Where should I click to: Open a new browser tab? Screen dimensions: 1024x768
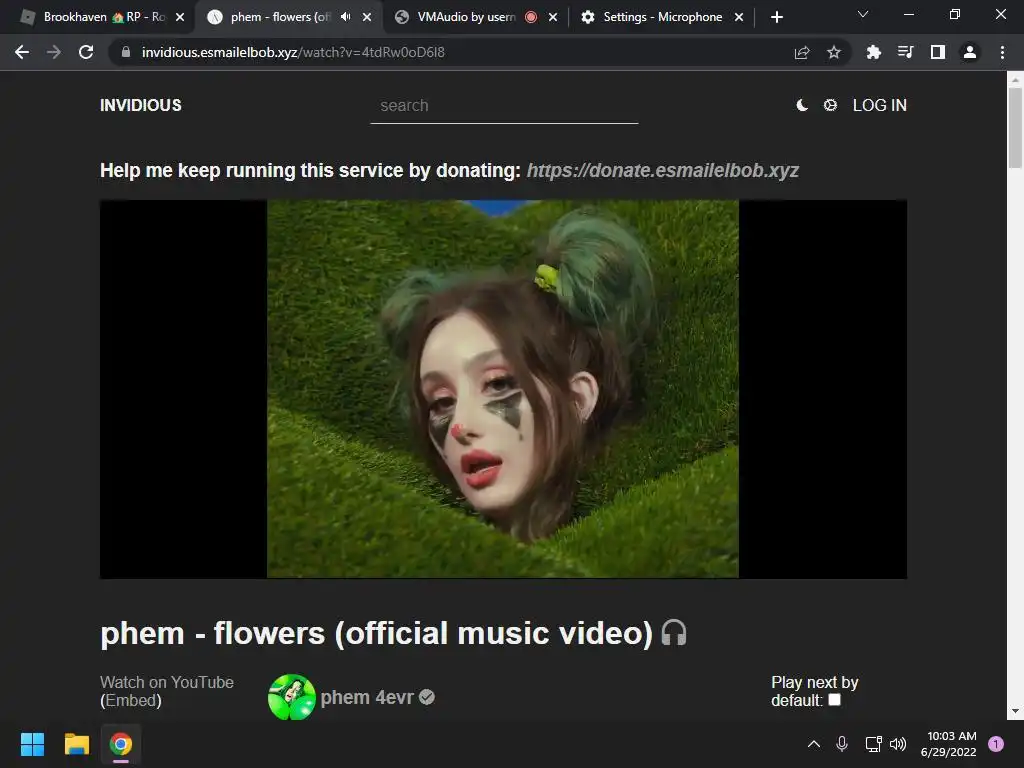[776, 17]
